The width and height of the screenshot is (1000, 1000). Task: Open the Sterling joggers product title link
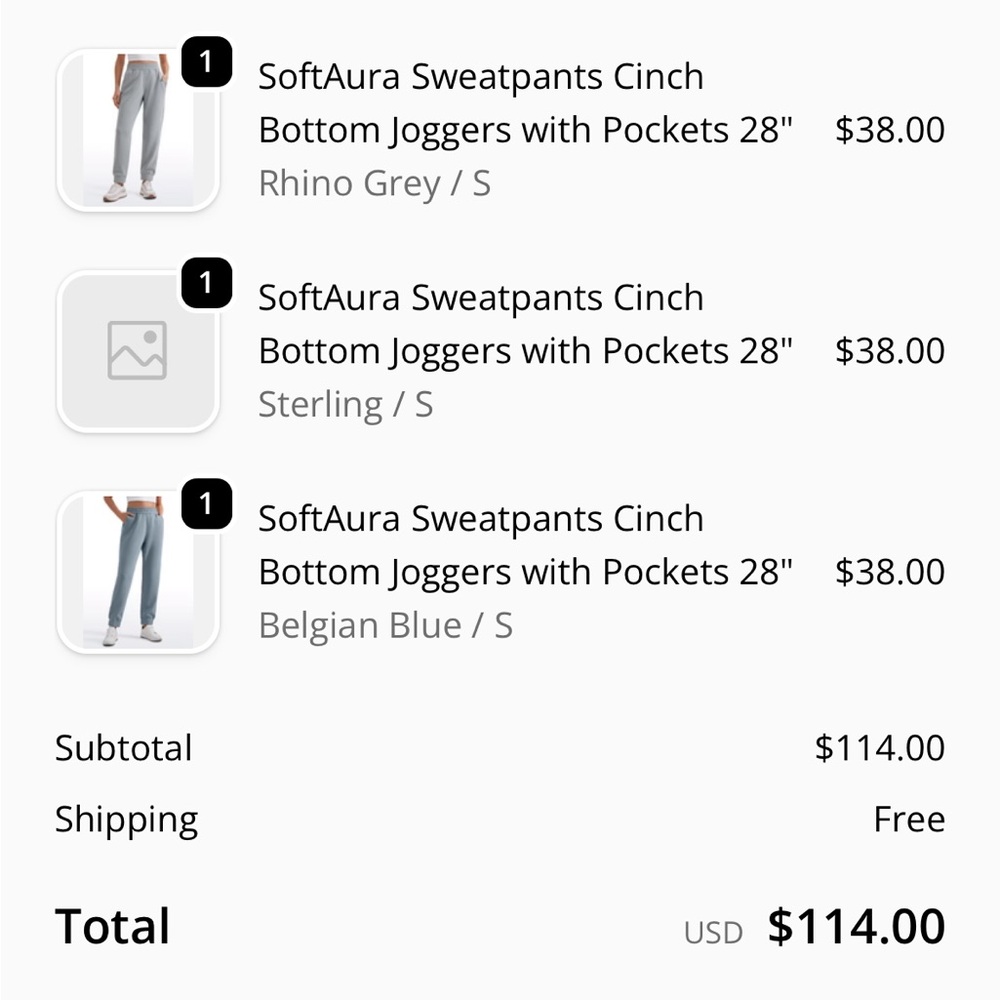480,324
